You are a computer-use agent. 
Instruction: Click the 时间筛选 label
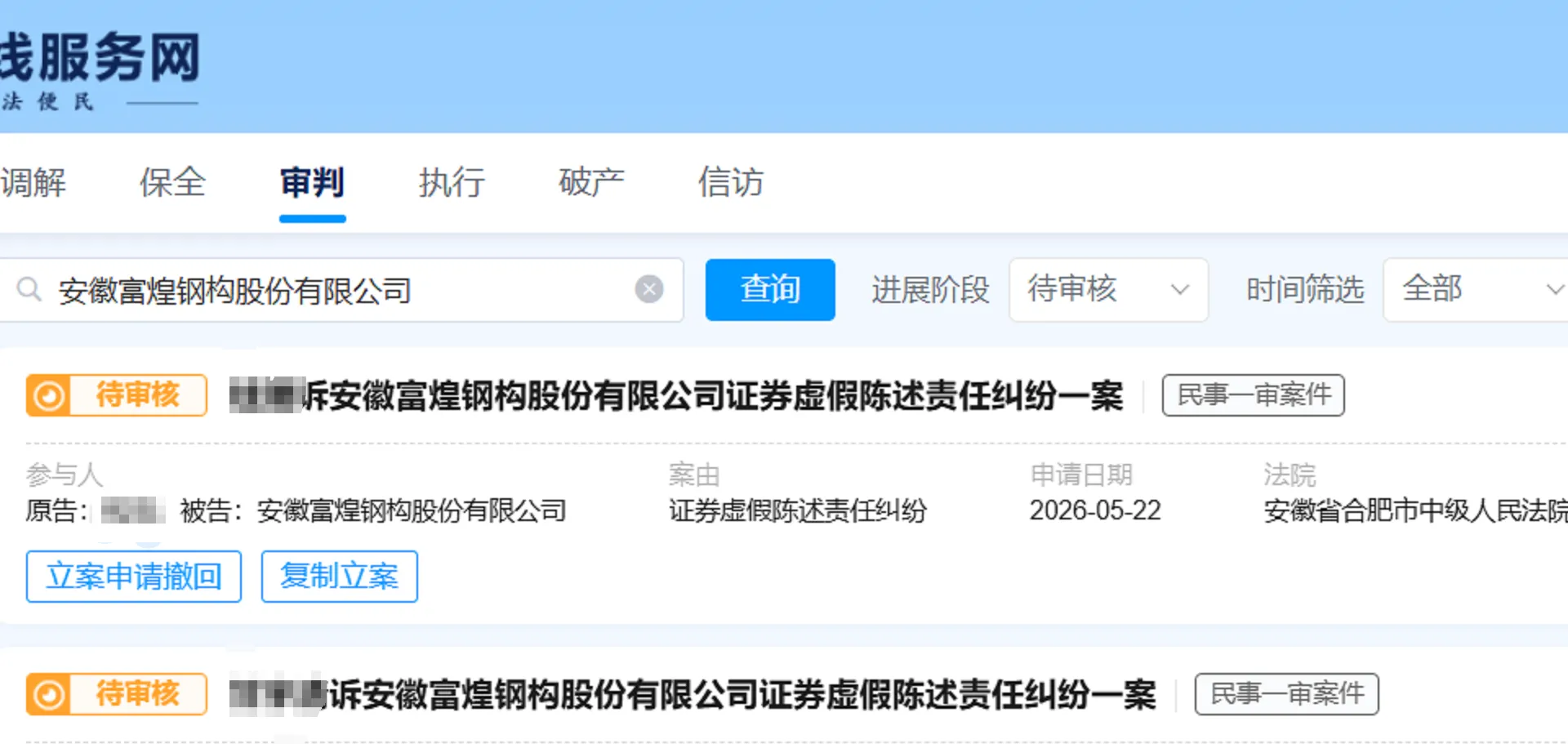1305,290
